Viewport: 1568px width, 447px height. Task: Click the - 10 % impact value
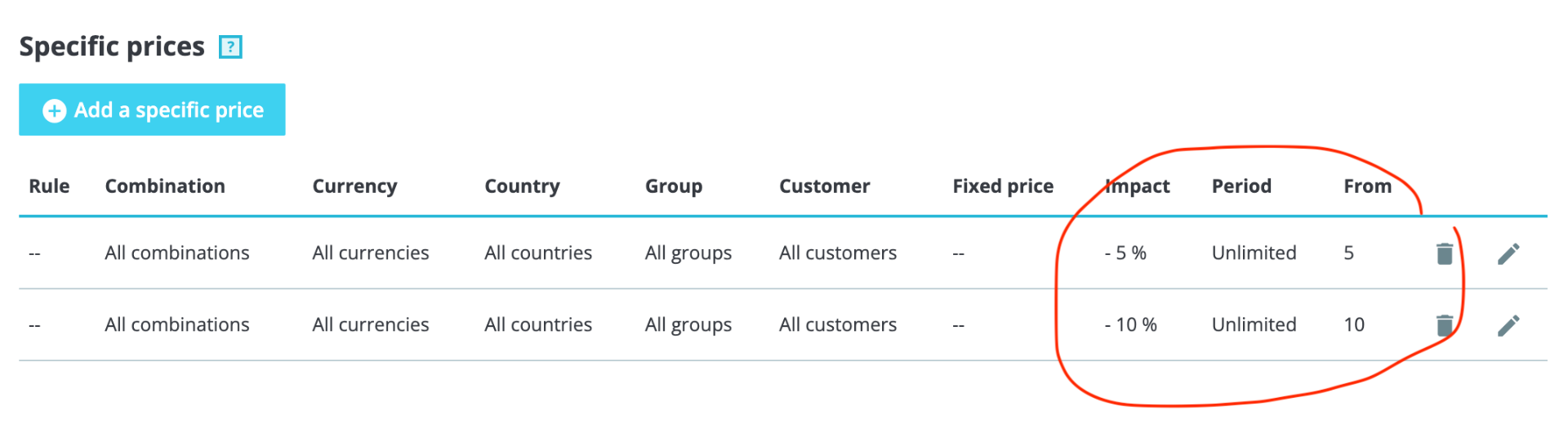point(1130,325)
